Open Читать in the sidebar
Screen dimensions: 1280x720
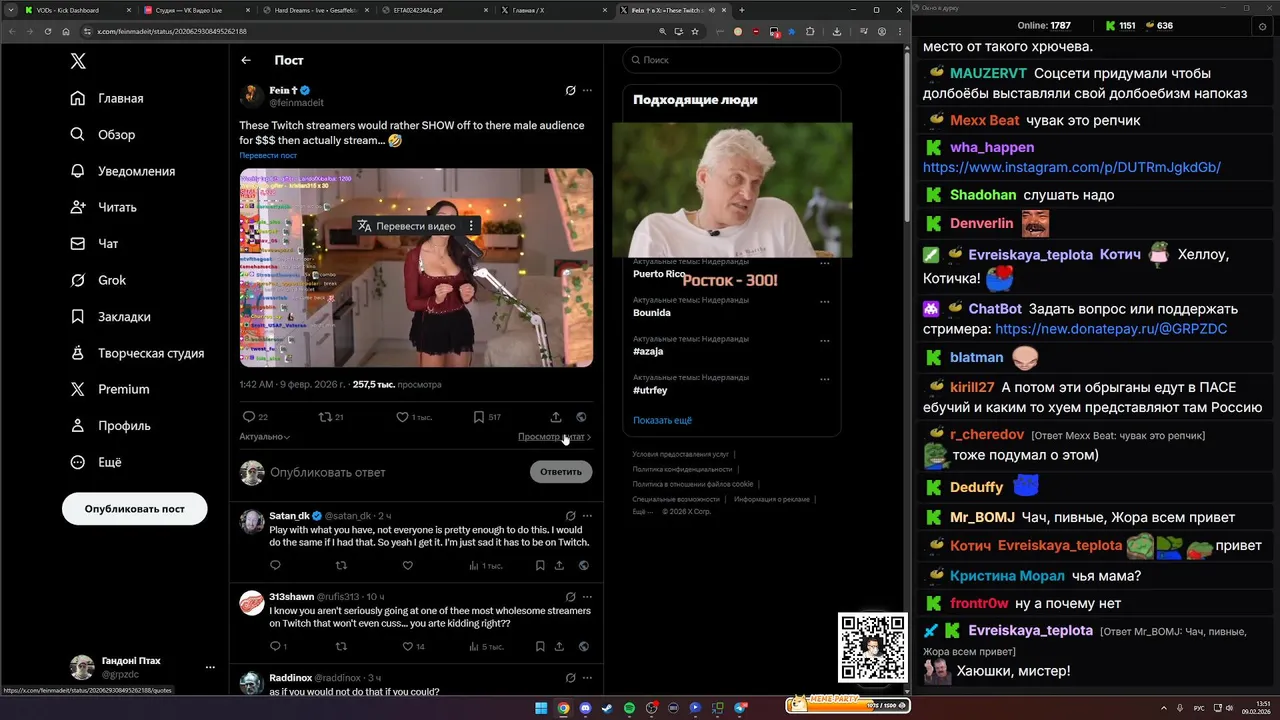tap(104, 207)
